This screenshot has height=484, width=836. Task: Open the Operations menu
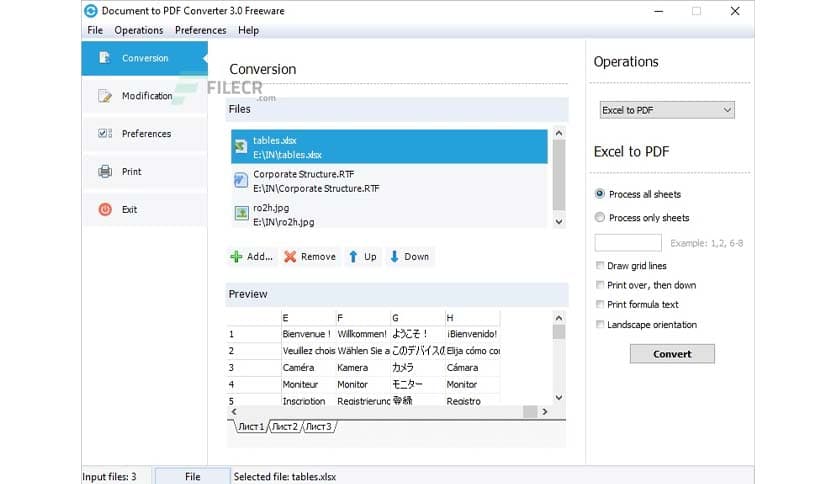coord(139,30)
